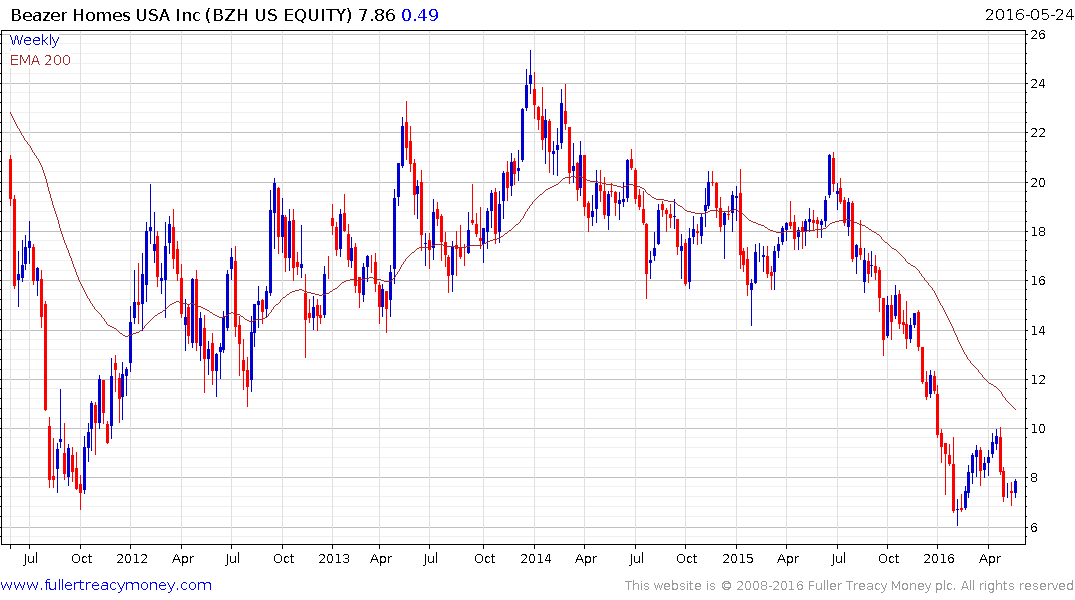1075x600 pixels.
Task: Click the '26' price axis label
Action: pyautogui.click(x=1038, y=34)
